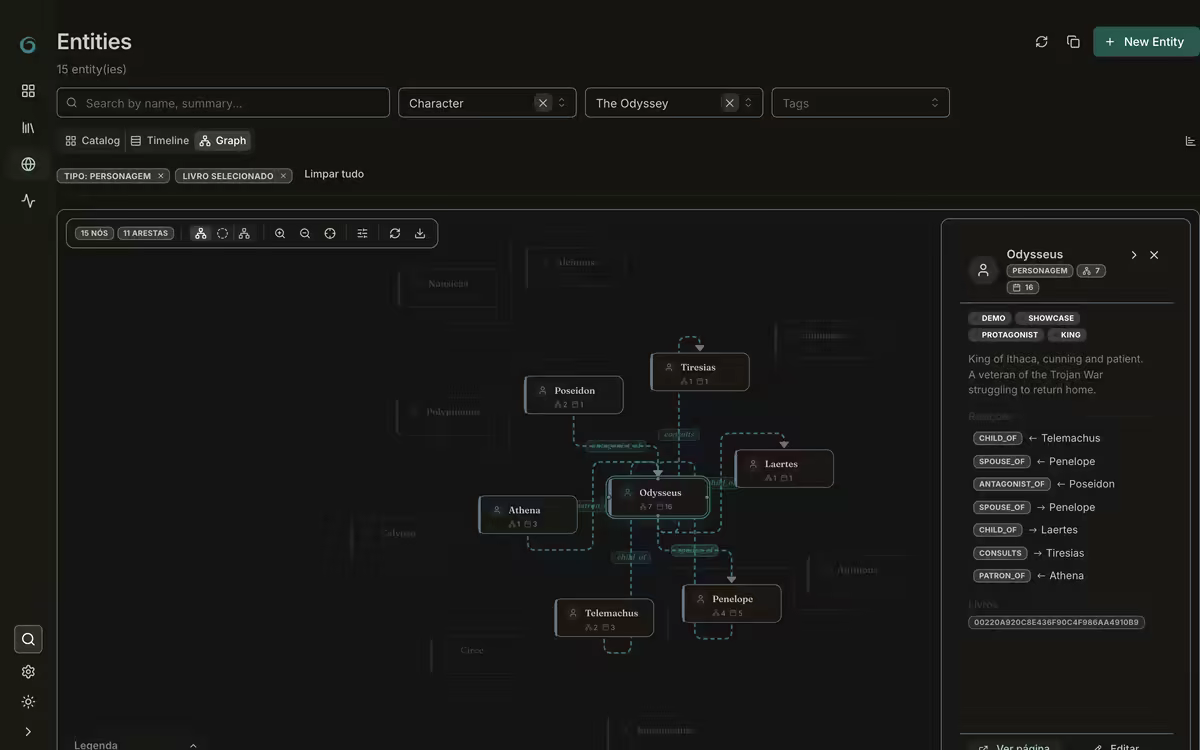Select the Laertes node

click(784, 469)
